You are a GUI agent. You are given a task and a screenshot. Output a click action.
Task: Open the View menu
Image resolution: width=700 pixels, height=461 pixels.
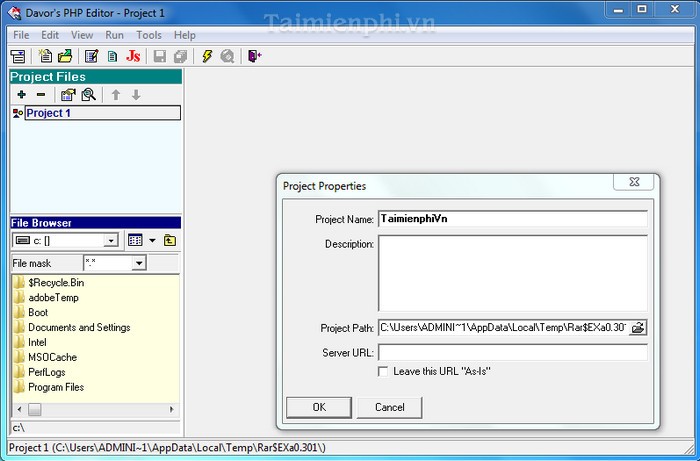click(82, 35)
